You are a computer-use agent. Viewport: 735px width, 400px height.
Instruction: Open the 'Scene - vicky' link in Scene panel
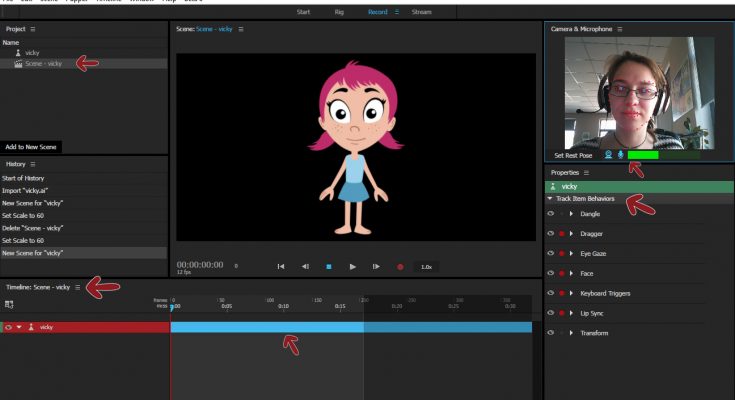pos(214,29)
